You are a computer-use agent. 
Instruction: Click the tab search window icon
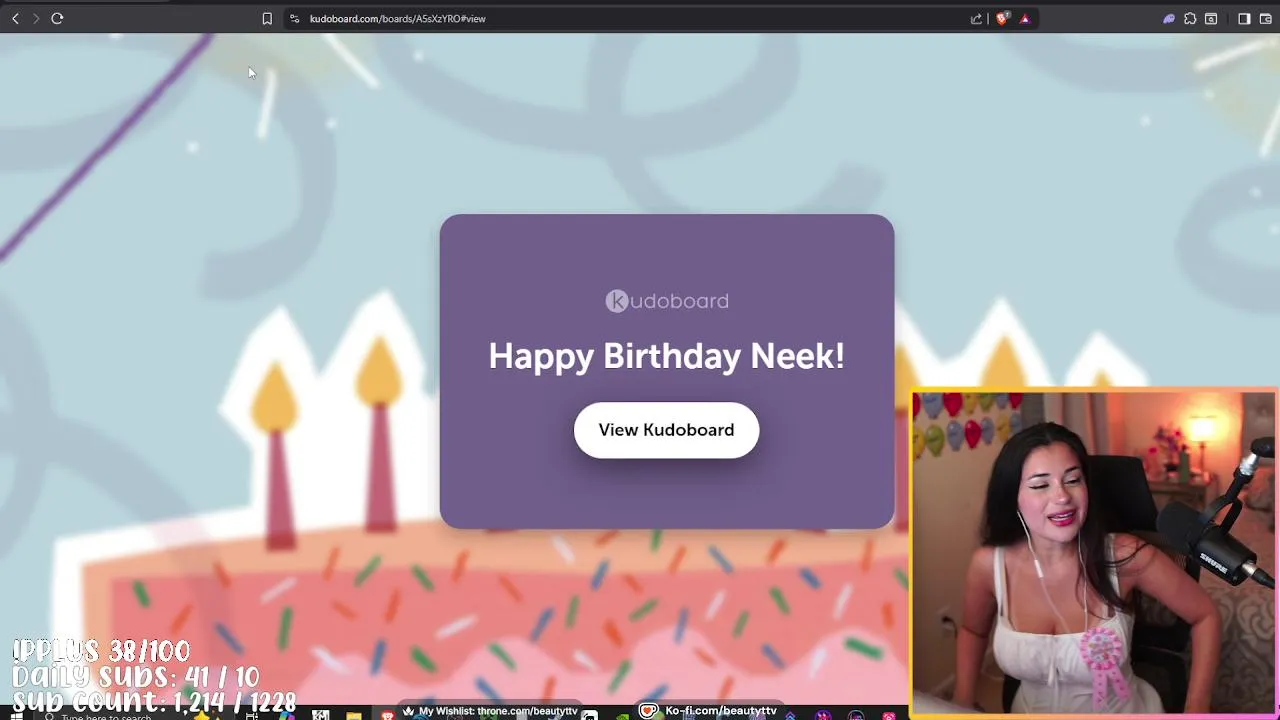click(1211, 18)
